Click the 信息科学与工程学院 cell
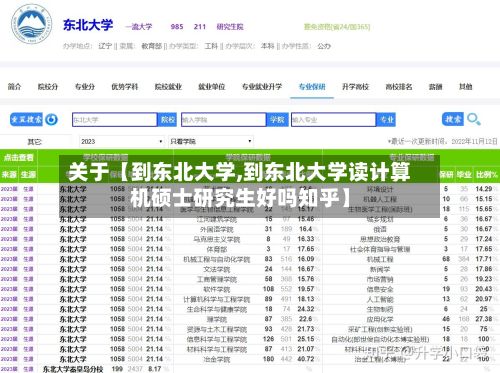This screenshot has width=500, height=373. 217,339
